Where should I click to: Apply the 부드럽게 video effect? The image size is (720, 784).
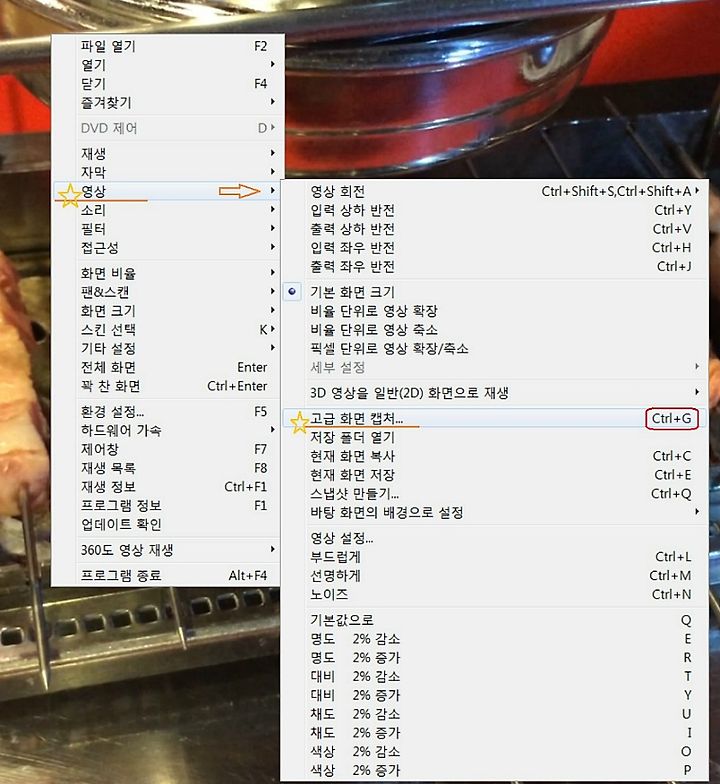tap(494, 556)
